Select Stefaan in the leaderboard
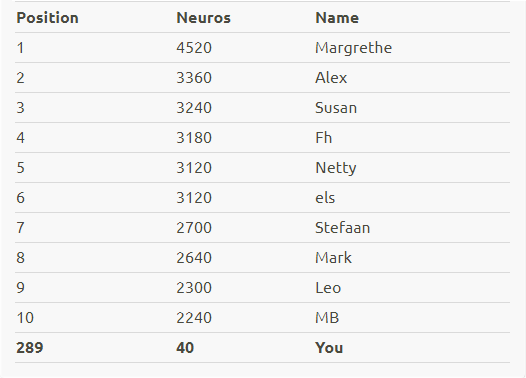The width and height of the screenshot is (526, 378). 343,228
